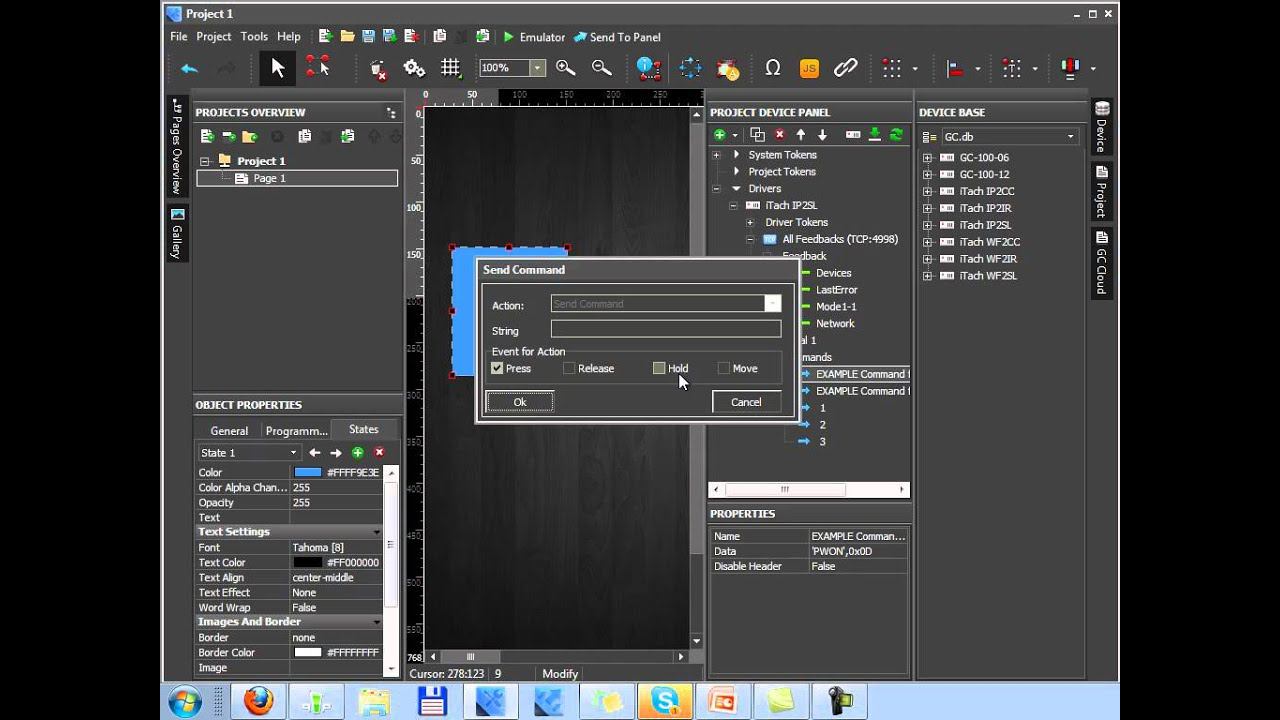Click the Omega symbol icon
This screenshot has width=1280, height=720.
tap(772, 68)
